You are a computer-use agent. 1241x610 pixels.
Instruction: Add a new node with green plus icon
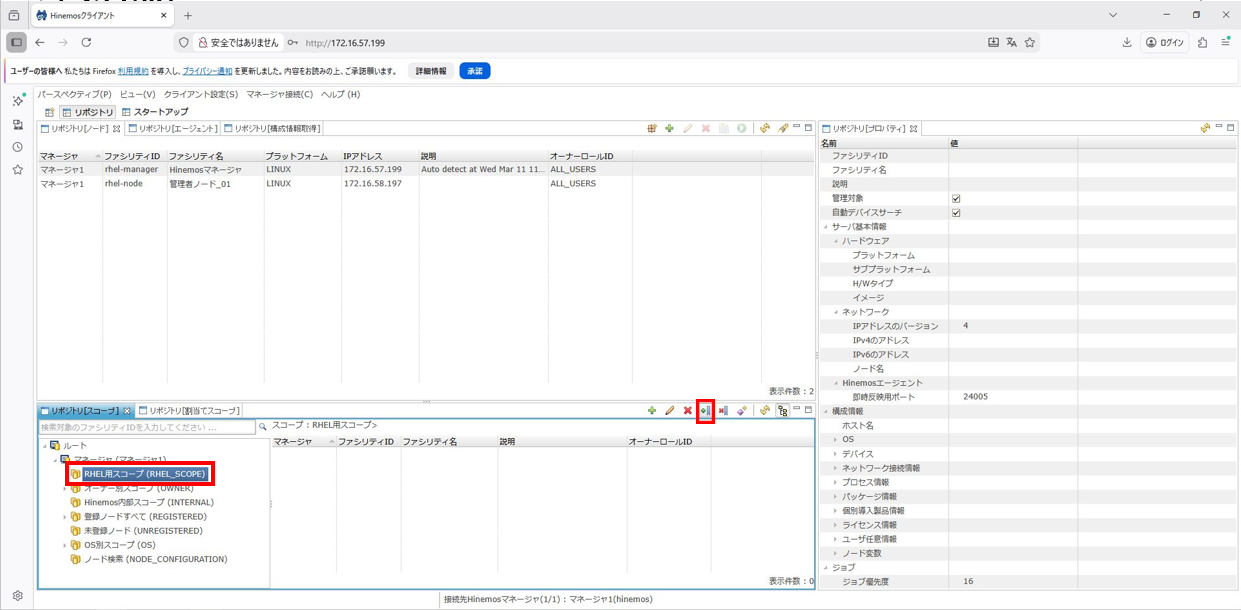click(669, 128)
